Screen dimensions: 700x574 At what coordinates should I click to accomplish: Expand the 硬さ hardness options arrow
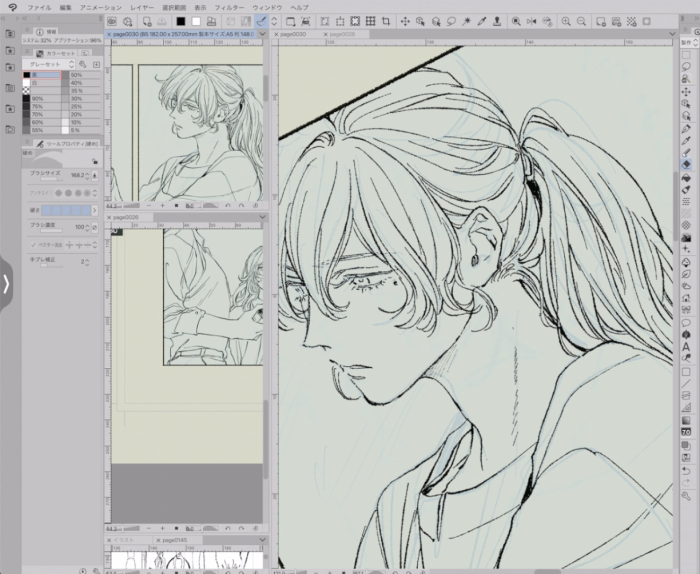pyautogui.click(x=95, y=210)
